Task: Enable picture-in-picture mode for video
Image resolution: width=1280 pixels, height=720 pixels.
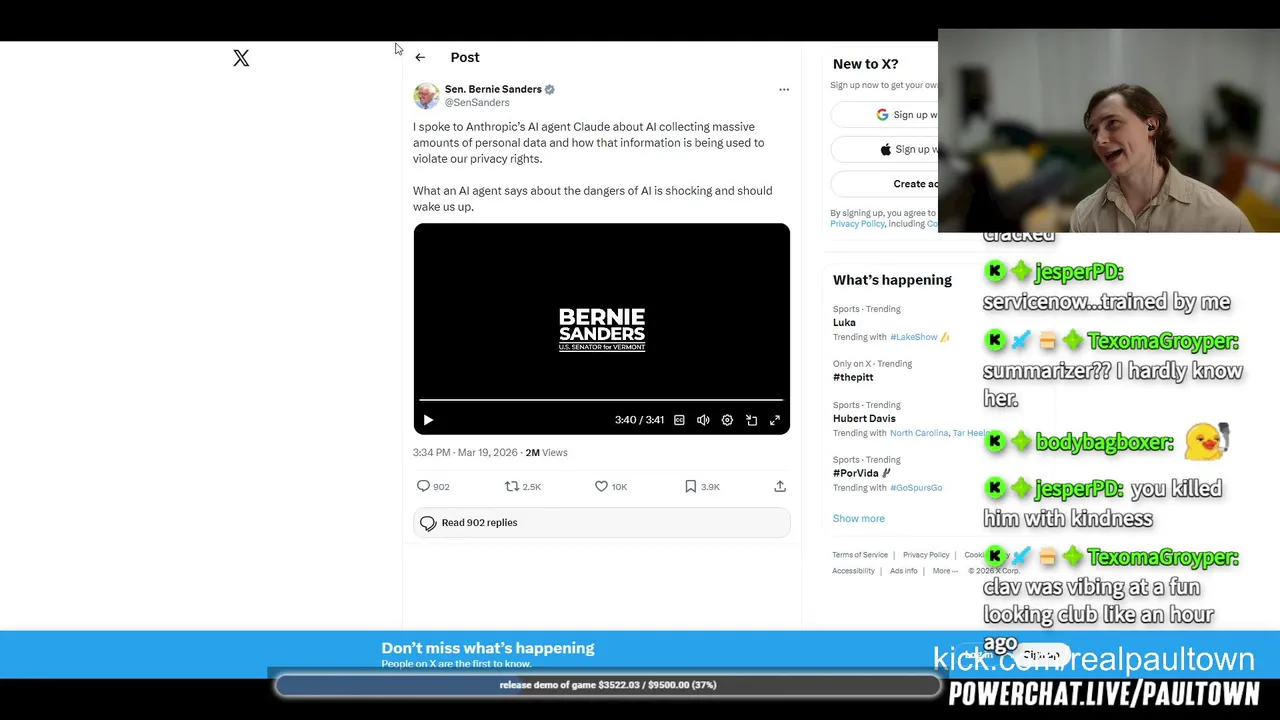Action: (751, 420)
